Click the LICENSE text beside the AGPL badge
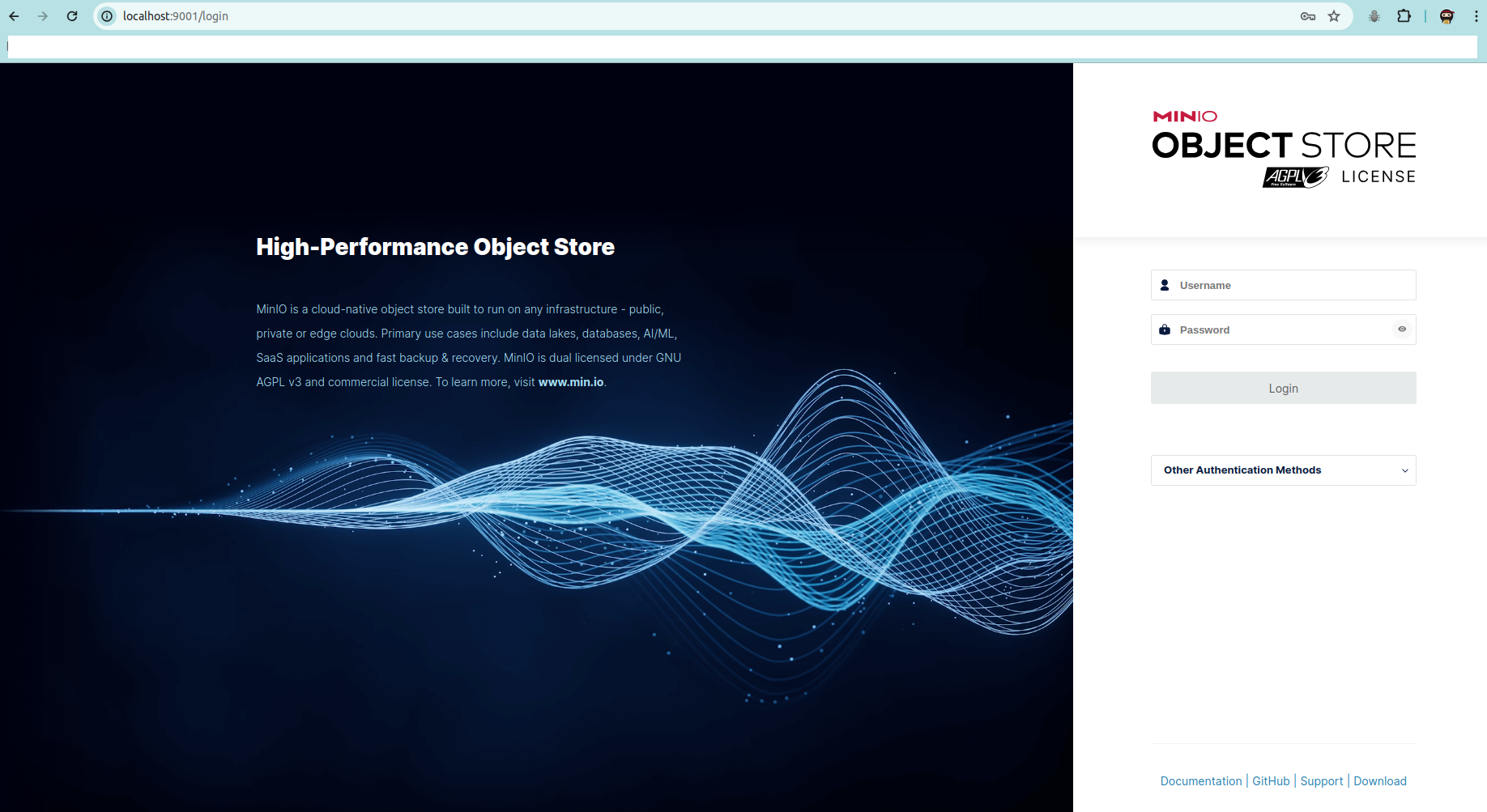 click(x=1378, y=176)
